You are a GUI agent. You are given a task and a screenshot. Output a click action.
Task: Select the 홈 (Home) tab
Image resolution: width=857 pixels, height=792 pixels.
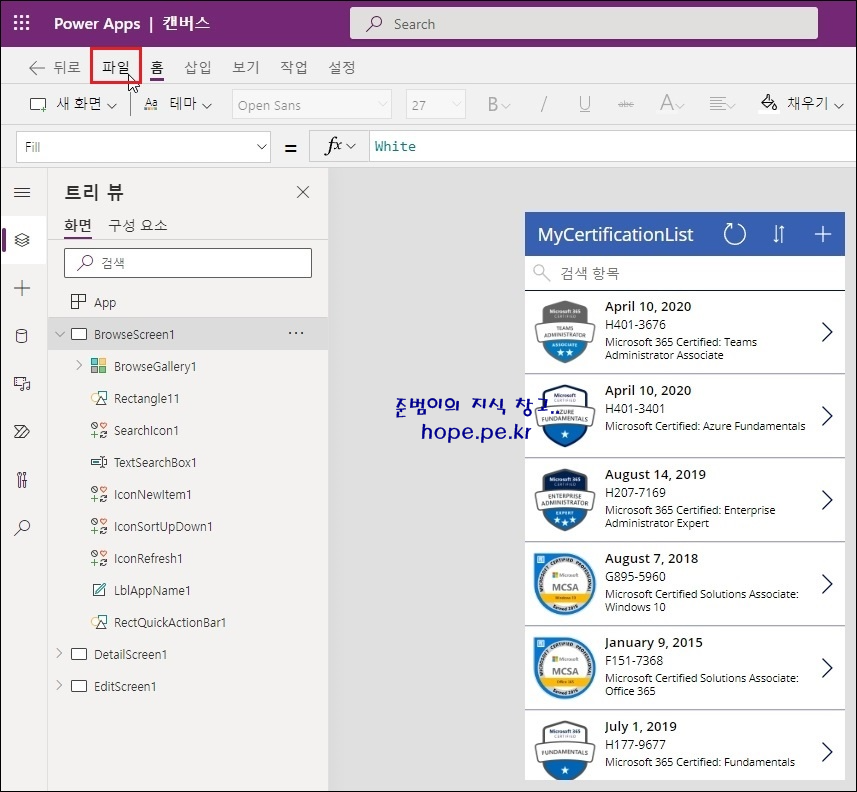[x=157, y=67]
